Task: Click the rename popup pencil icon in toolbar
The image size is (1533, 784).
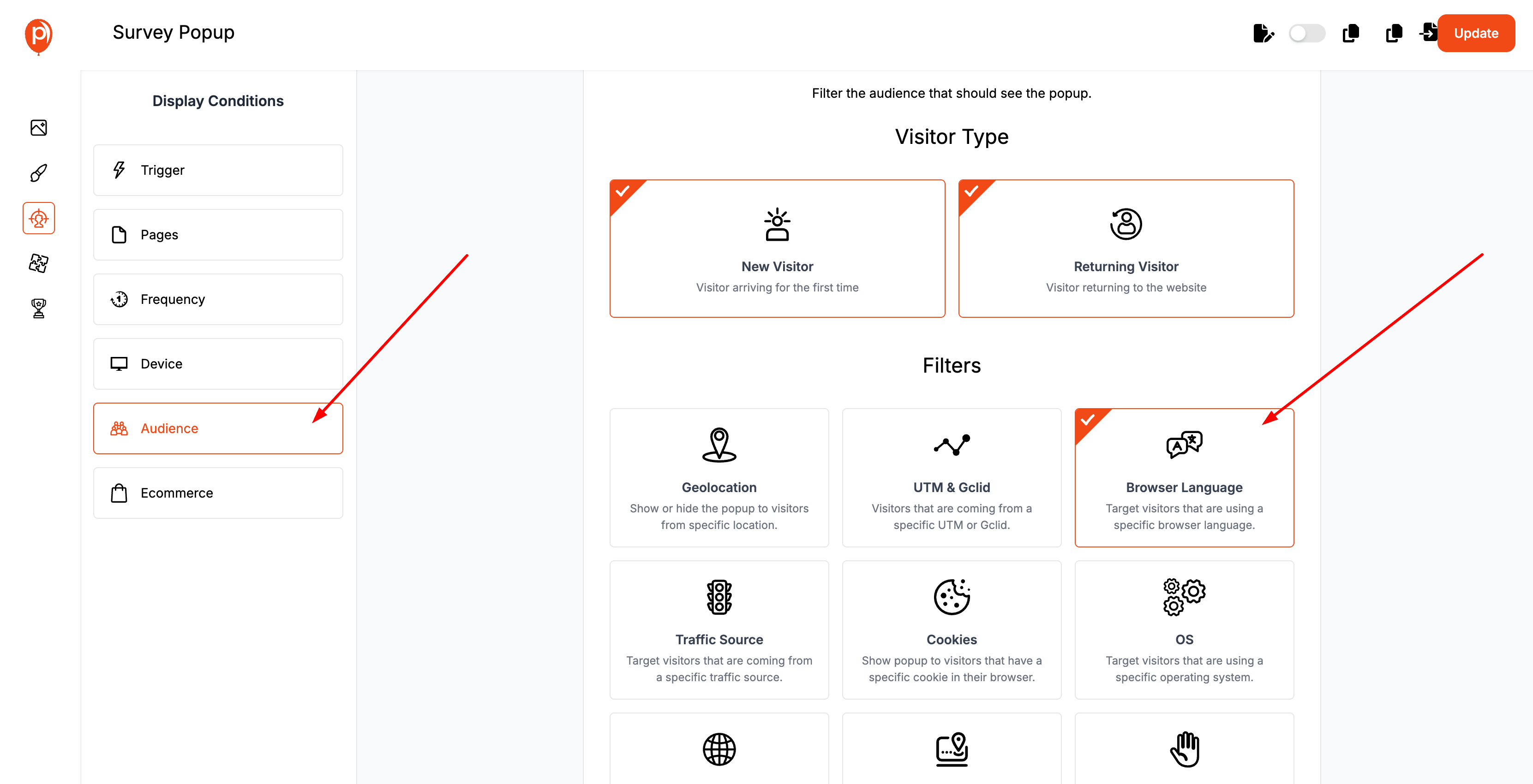Action: [x=1264, y=33]
